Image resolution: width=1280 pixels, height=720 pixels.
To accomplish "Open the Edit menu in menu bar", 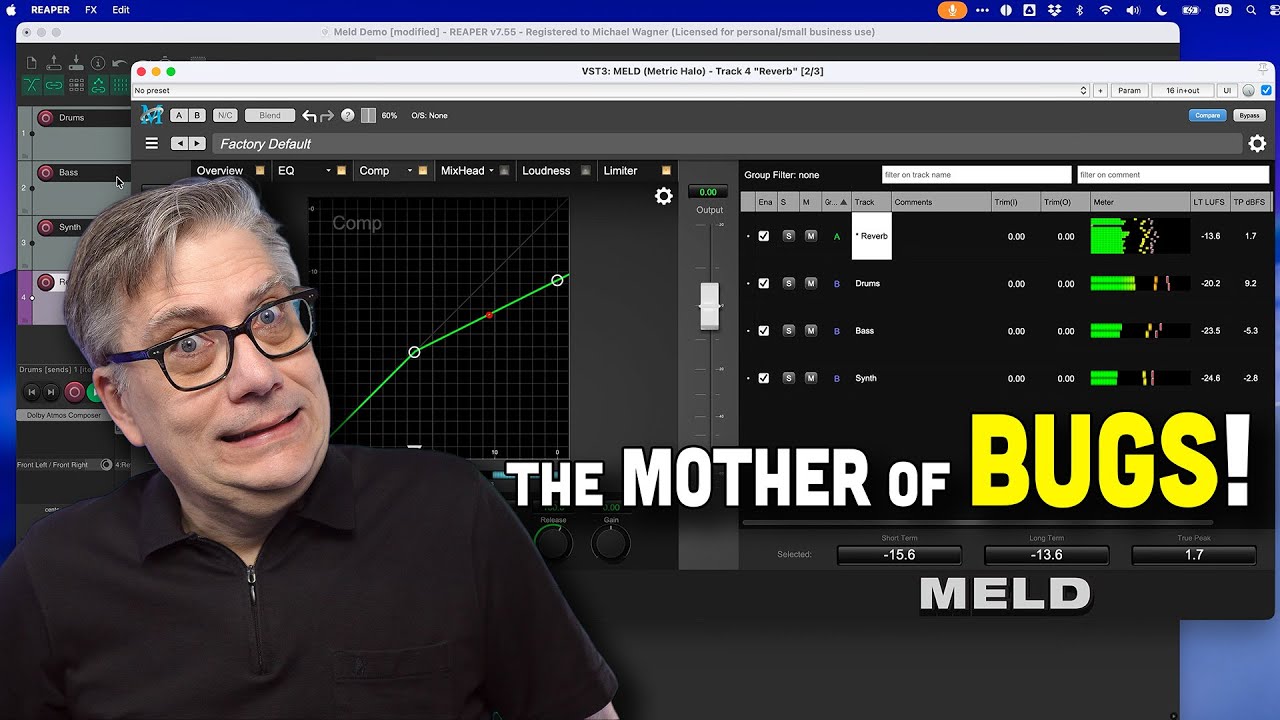I will 121,10.
